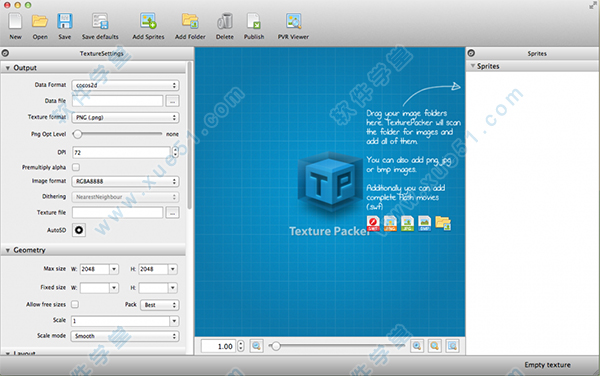The image size is (600, 376).
Task: Click the Texture file input field
Action: (118, 213)
